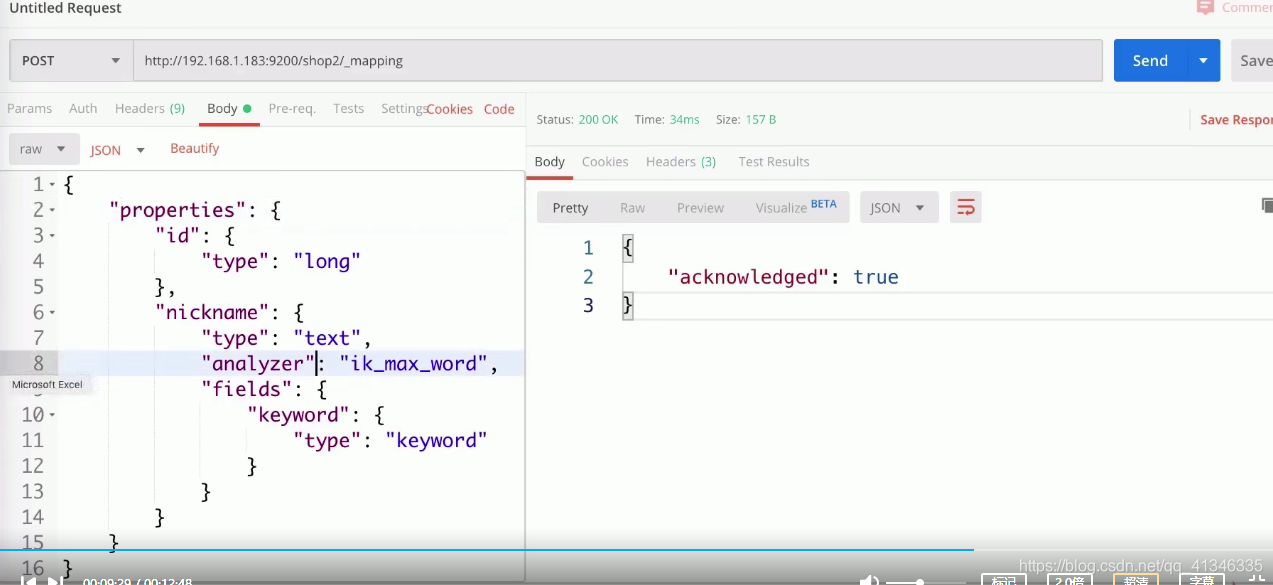The width and height of the screenshot is (1273, 585).
Task: Send the request with the Send button
Action: coord(1150,60)
